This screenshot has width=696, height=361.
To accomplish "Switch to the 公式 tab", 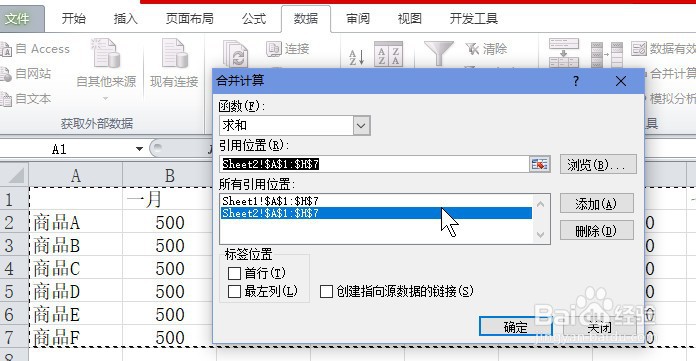I will tap(254, 19).
